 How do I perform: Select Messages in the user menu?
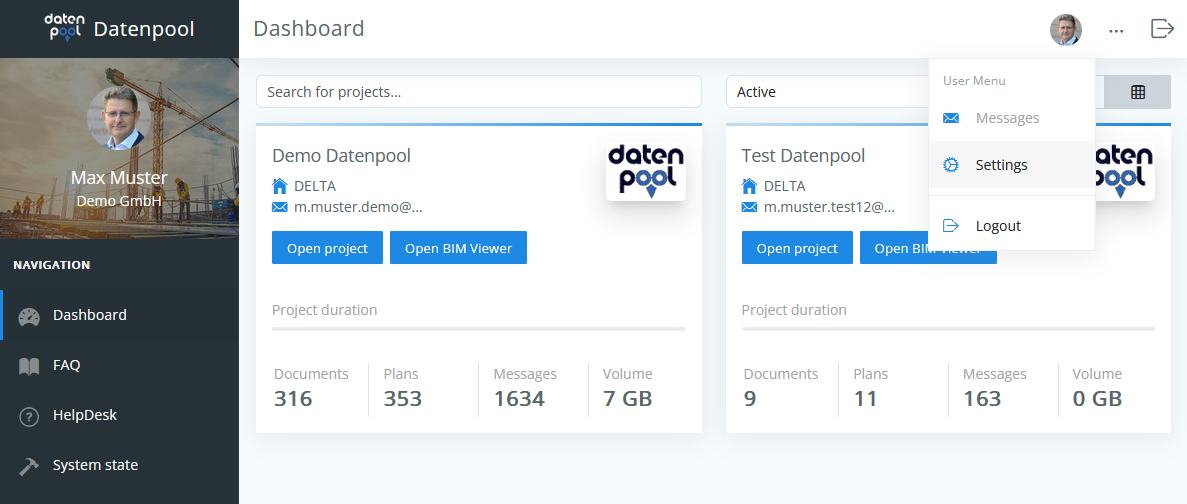pos(1007,118)
